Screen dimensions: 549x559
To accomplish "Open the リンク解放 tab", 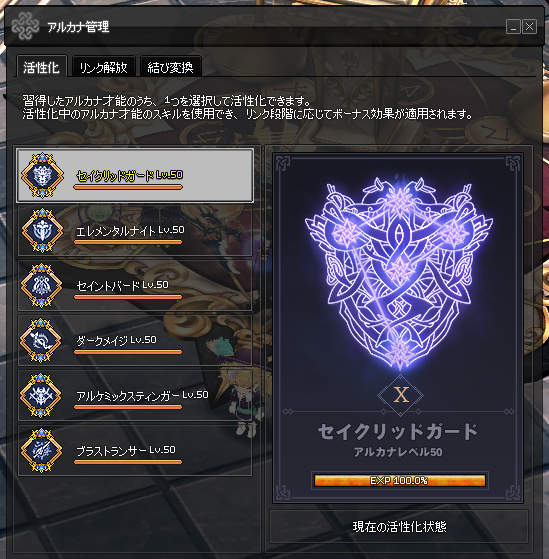I will click(x=103, y=67).
